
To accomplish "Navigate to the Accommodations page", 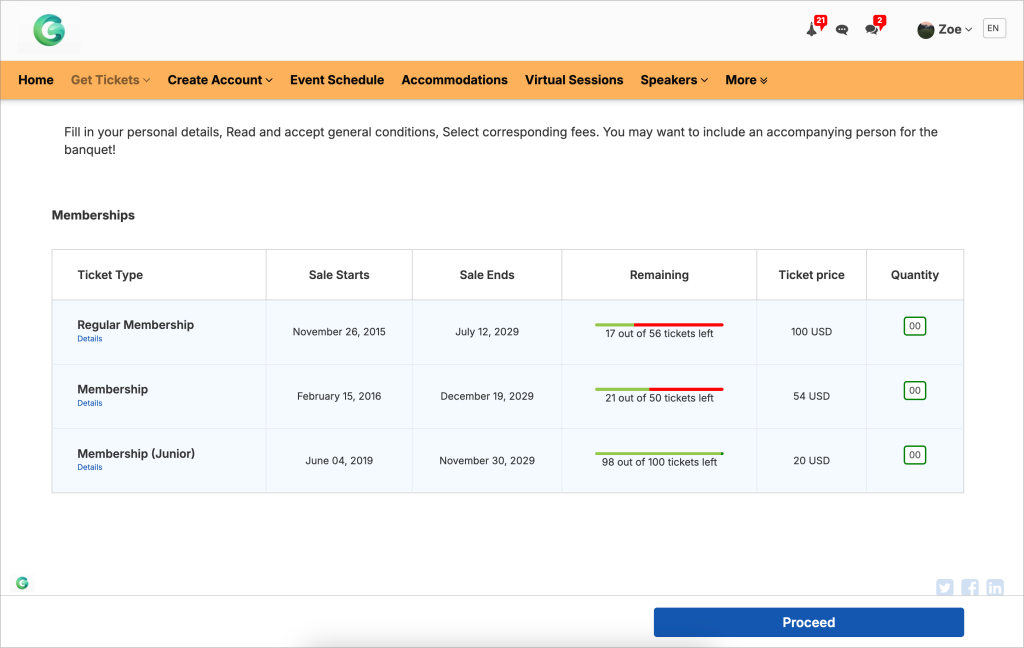I will coord(455,80).
